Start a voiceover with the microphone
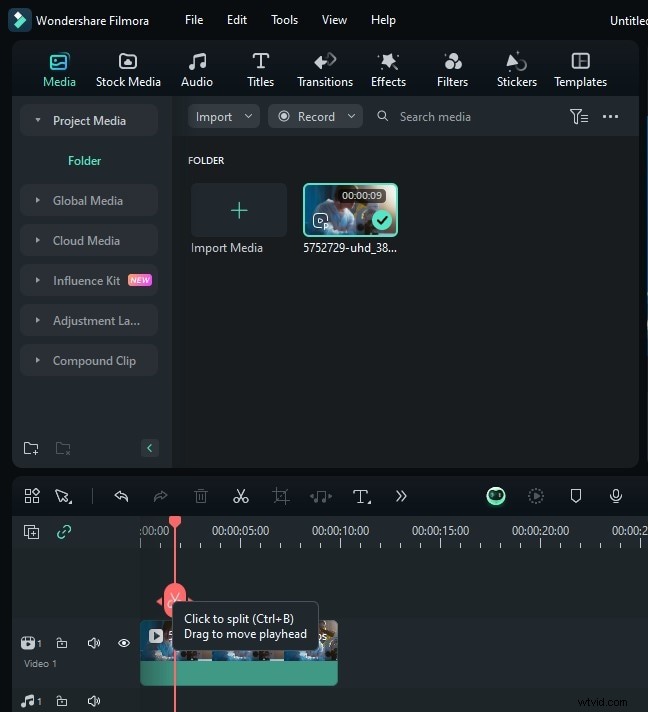The image size is (648, 712). [616, 496]
